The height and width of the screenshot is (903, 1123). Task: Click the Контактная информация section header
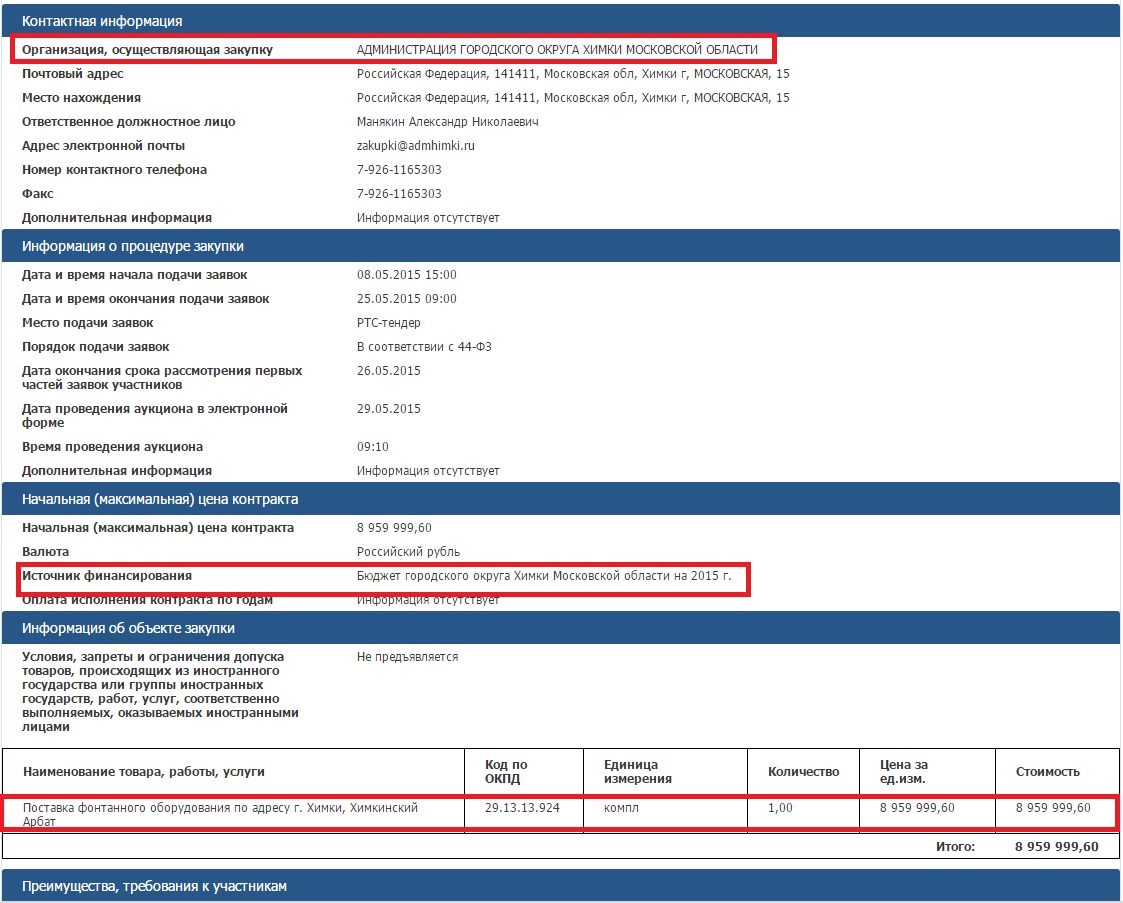coord(560,21)
